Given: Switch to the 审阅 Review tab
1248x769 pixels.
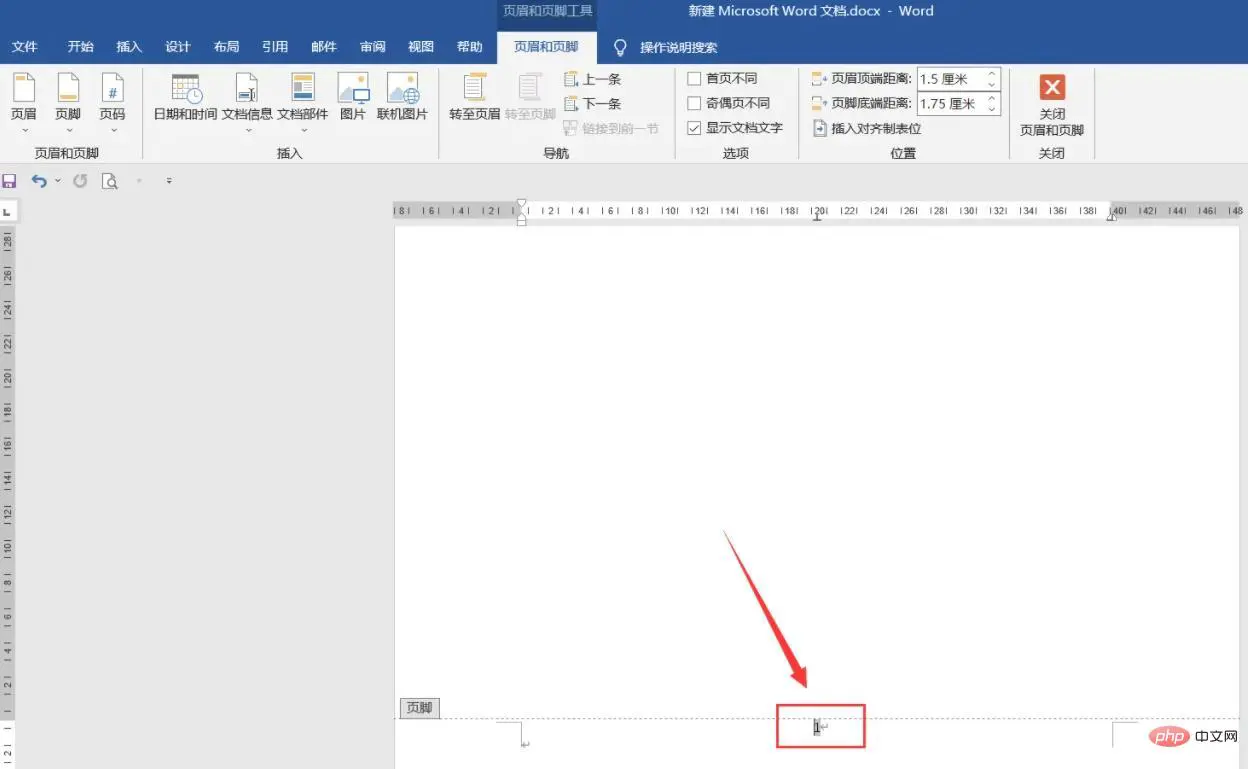Looking at the screenshot, I should click(373, 47).
